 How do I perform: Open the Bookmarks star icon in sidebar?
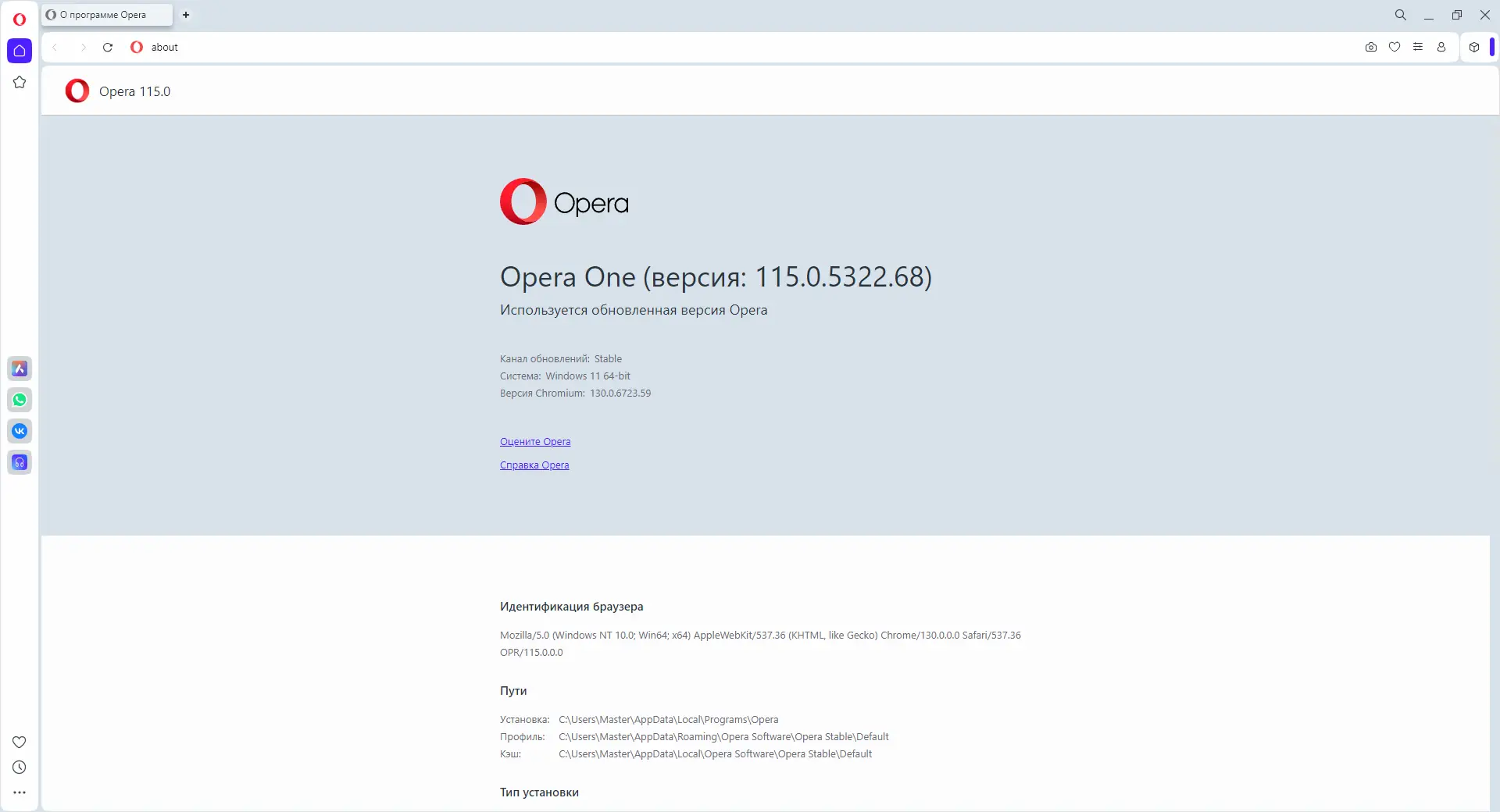(x=20, y=82)
